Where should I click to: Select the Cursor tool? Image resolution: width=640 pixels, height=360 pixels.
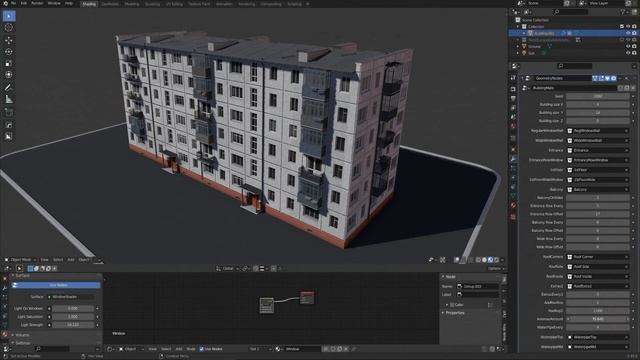[9, 28]
